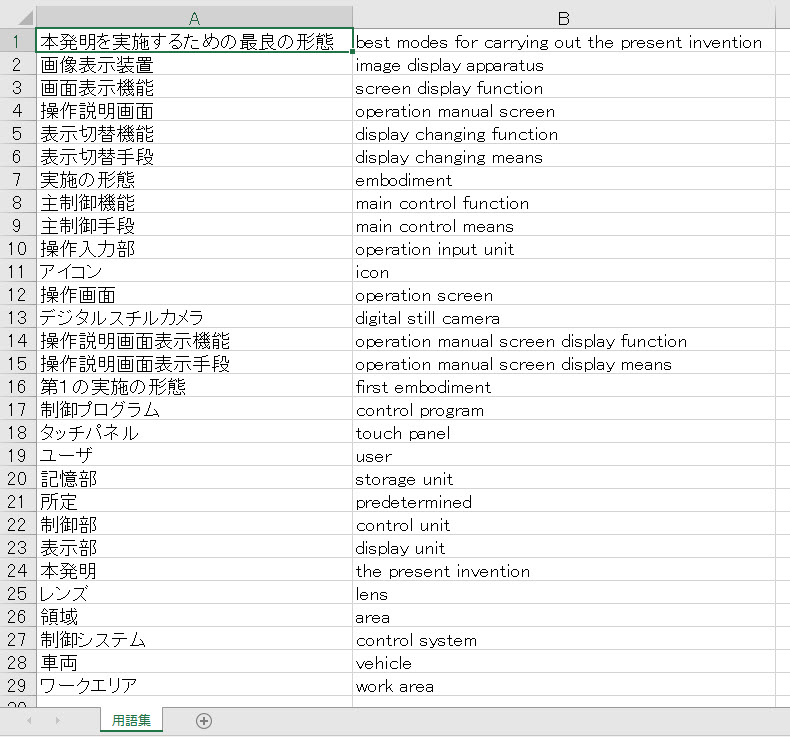Click the Select All corner triangle
The height and width of the screenshot is (737, 790).
tap(17, 18)
